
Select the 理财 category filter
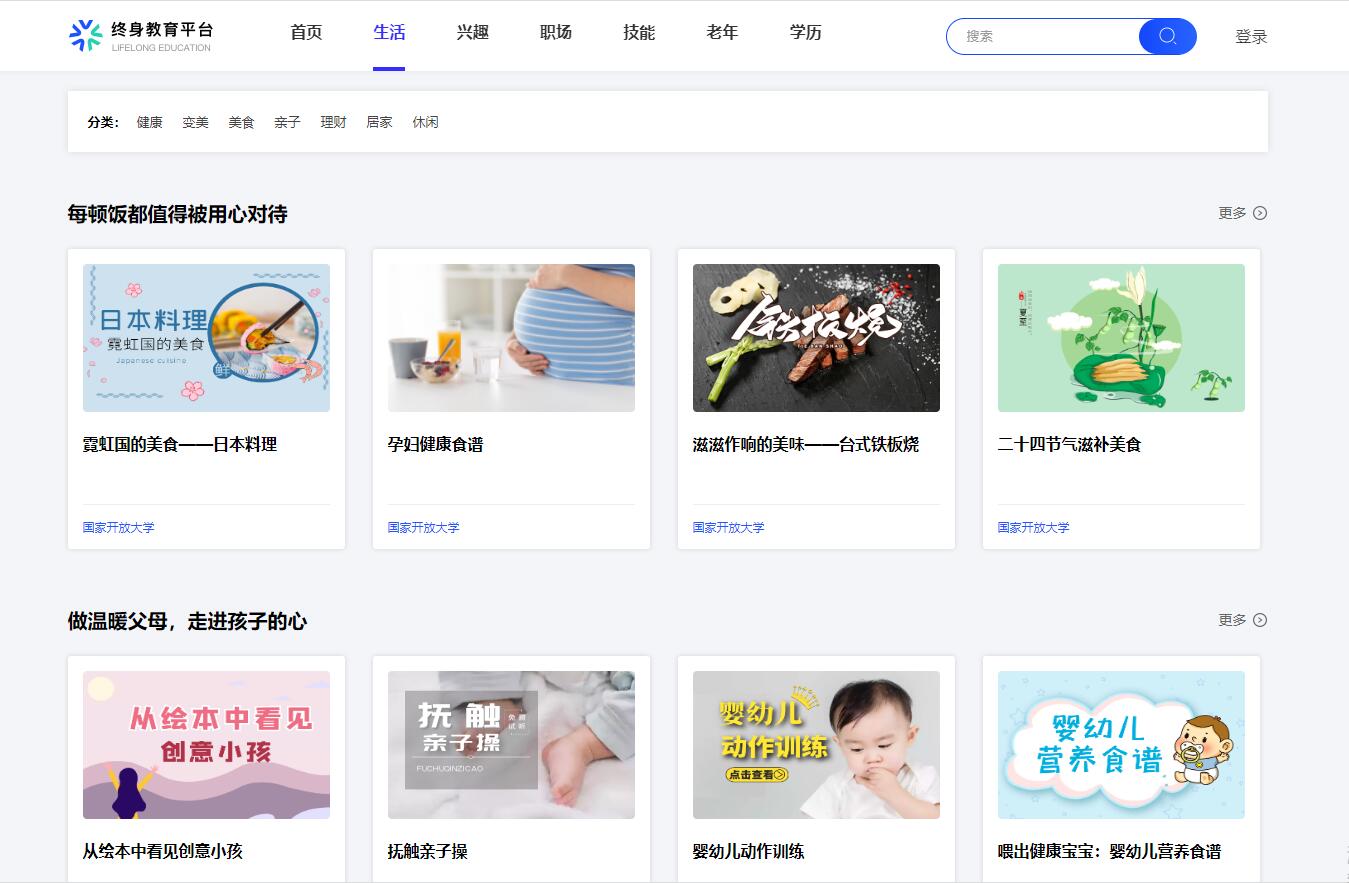coord(333,122)
